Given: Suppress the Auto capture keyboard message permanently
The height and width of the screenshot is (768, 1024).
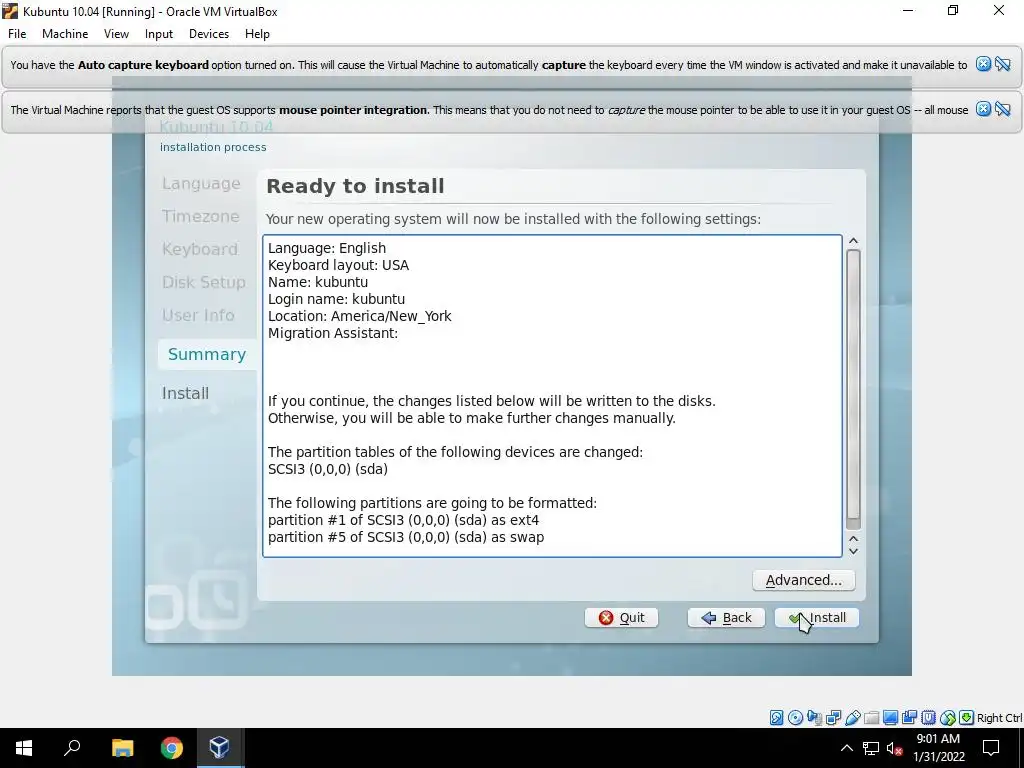Looking at the screenshot, I should click(x=1003, y=64).
